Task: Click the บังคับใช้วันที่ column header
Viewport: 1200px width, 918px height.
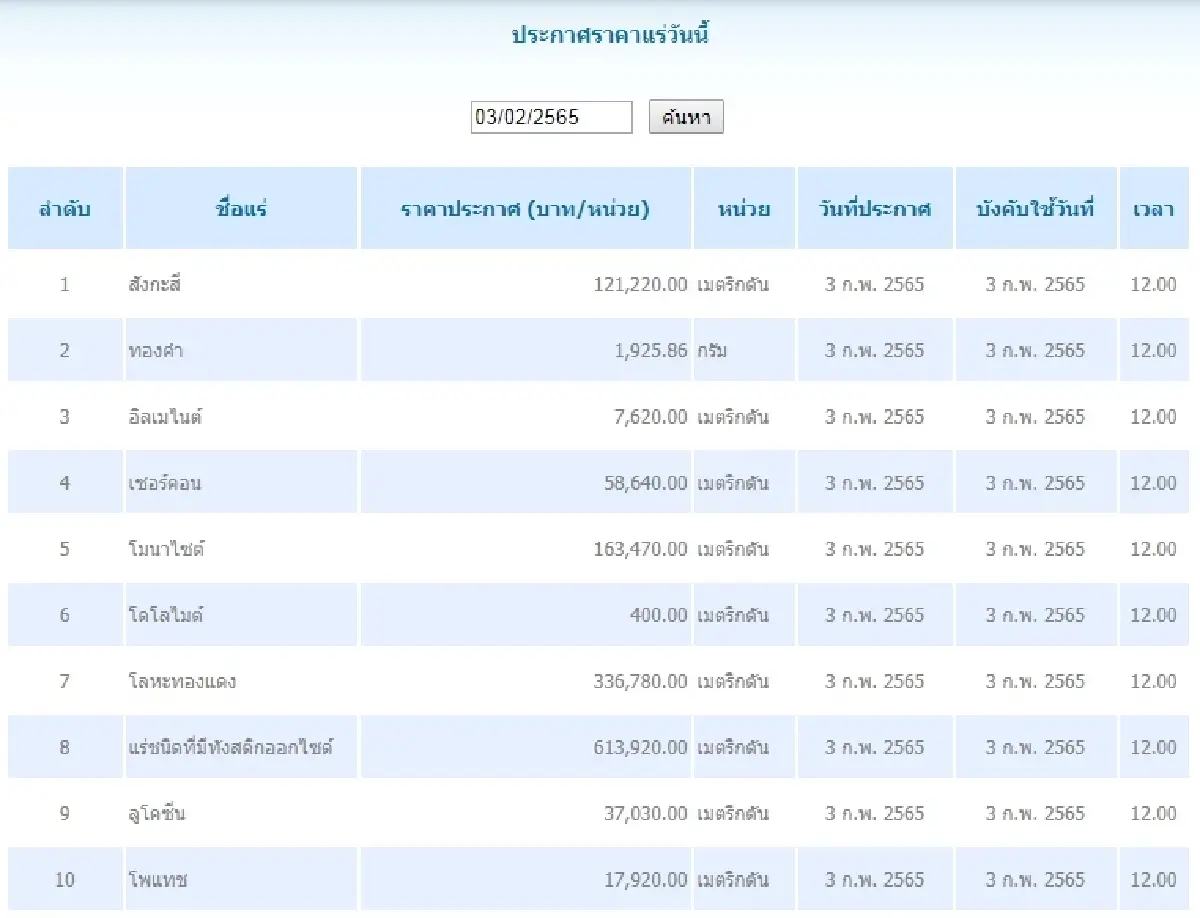Action: coord(1035,209)
